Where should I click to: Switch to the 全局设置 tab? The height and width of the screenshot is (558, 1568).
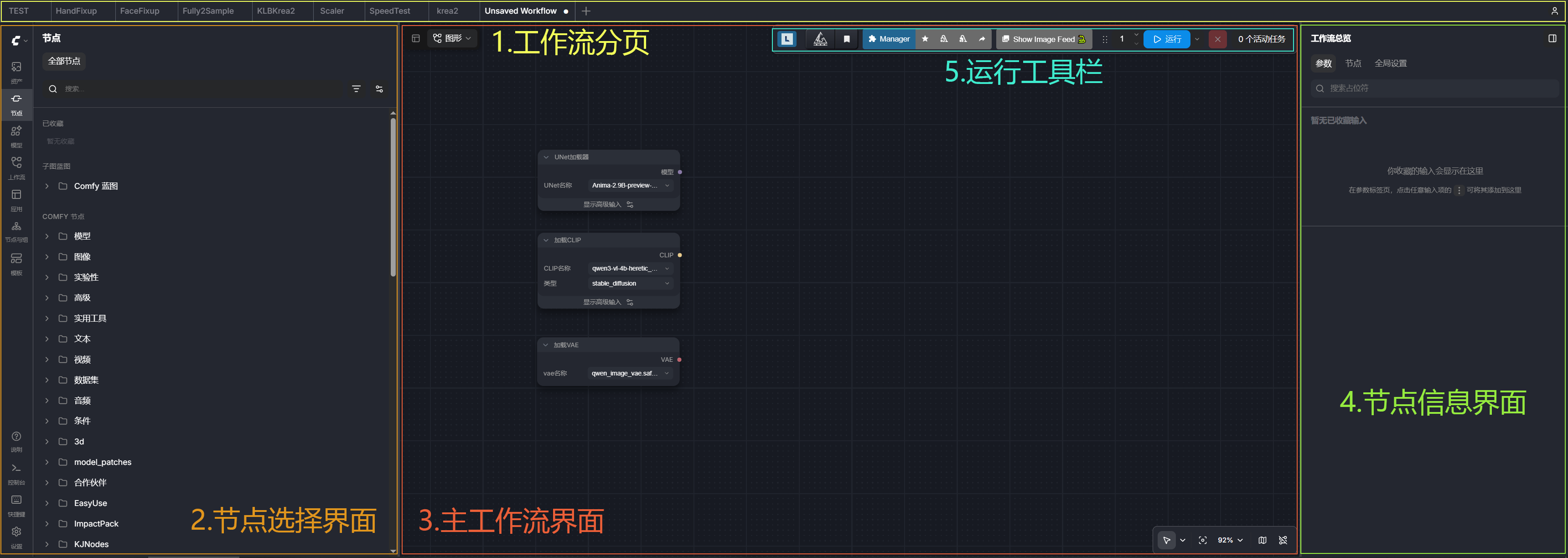[1390, 63]
